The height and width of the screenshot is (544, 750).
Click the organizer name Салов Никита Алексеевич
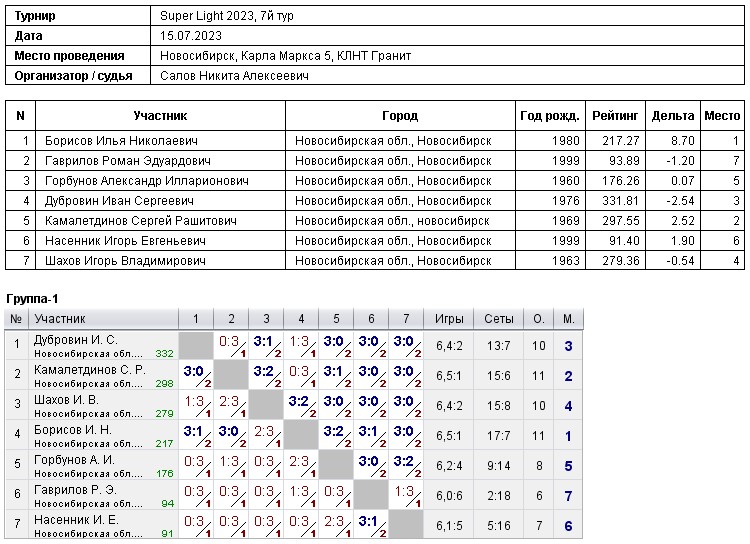(234, 76)
